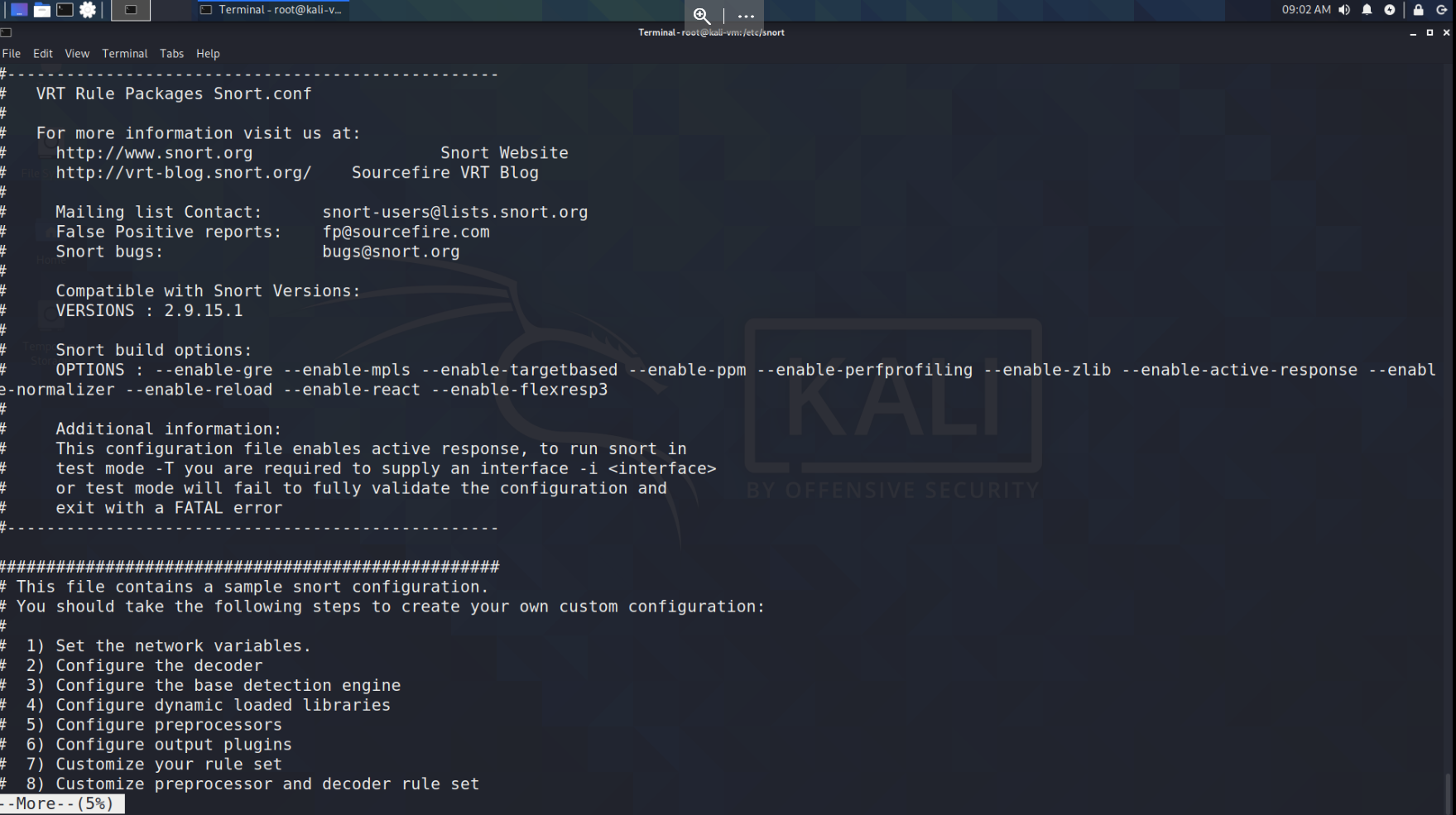Lock the screen with padlock icon
Viewport: 1456px width, 815px height.
pyautogui.click(x=1418, y=10)
